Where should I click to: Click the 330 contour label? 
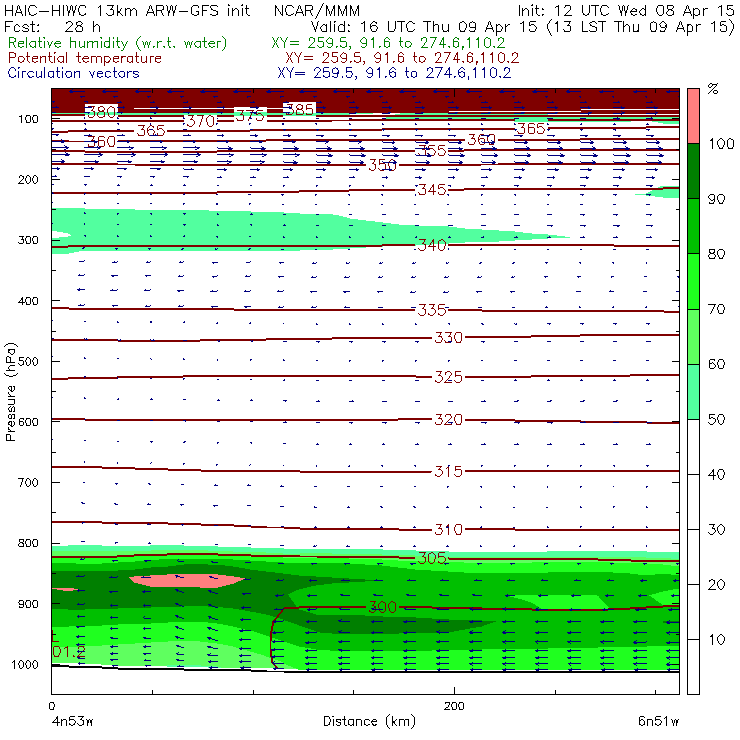click(448, 337)
